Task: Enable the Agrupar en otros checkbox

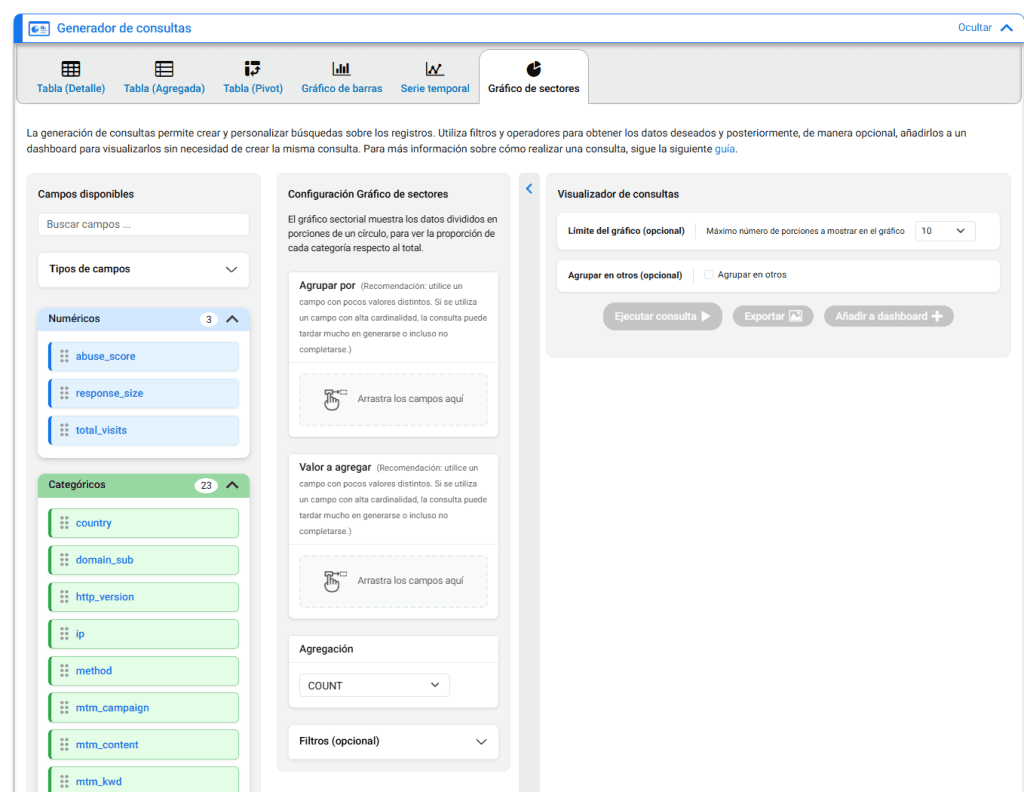Action: (x=709, y=275)
